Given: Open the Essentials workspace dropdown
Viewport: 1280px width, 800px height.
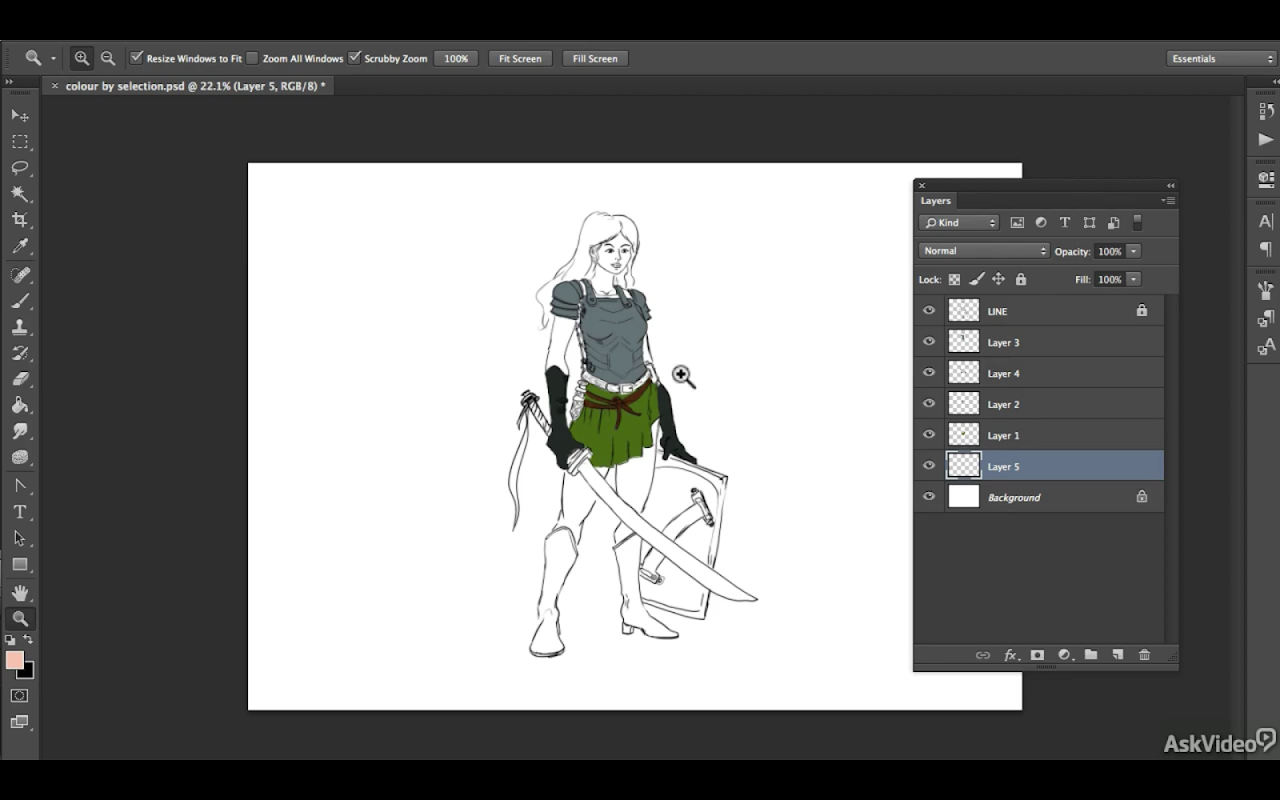Looking at the screenshot, I should (x=1222, y=58).
